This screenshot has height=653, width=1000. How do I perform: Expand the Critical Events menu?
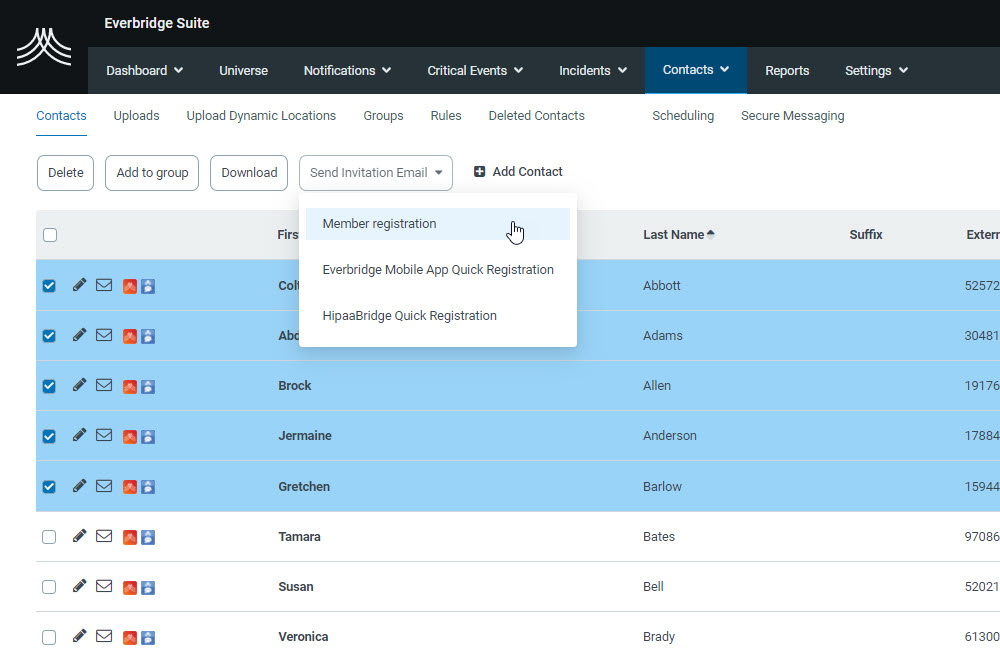click(x=475, y=70)
